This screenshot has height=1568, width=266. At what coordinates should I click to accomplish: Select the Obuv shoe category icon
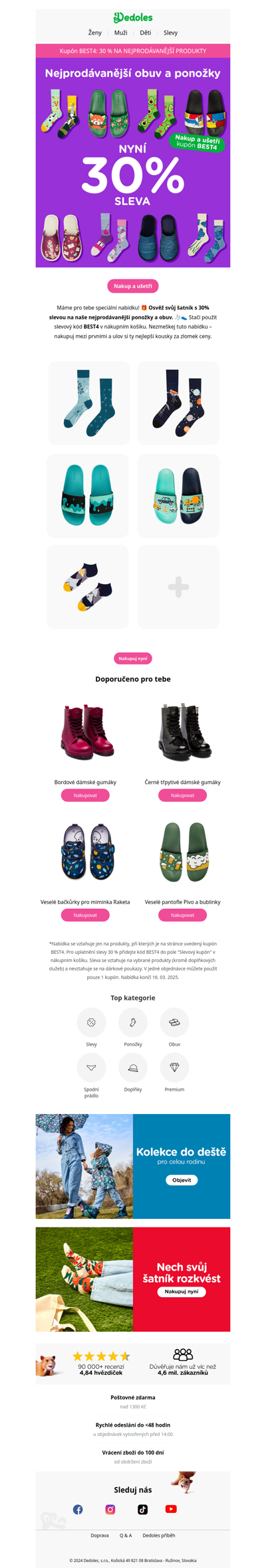pyautogui.click(x=174, y=1022)
